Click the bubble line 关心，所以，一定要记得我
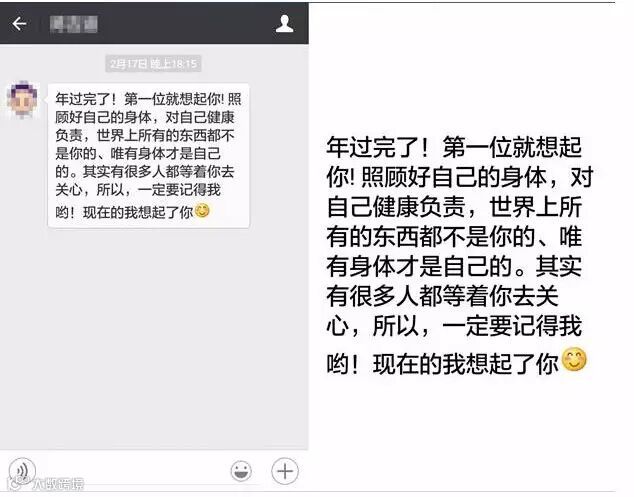This screenshot has height=497, width=634. [138, 190]
